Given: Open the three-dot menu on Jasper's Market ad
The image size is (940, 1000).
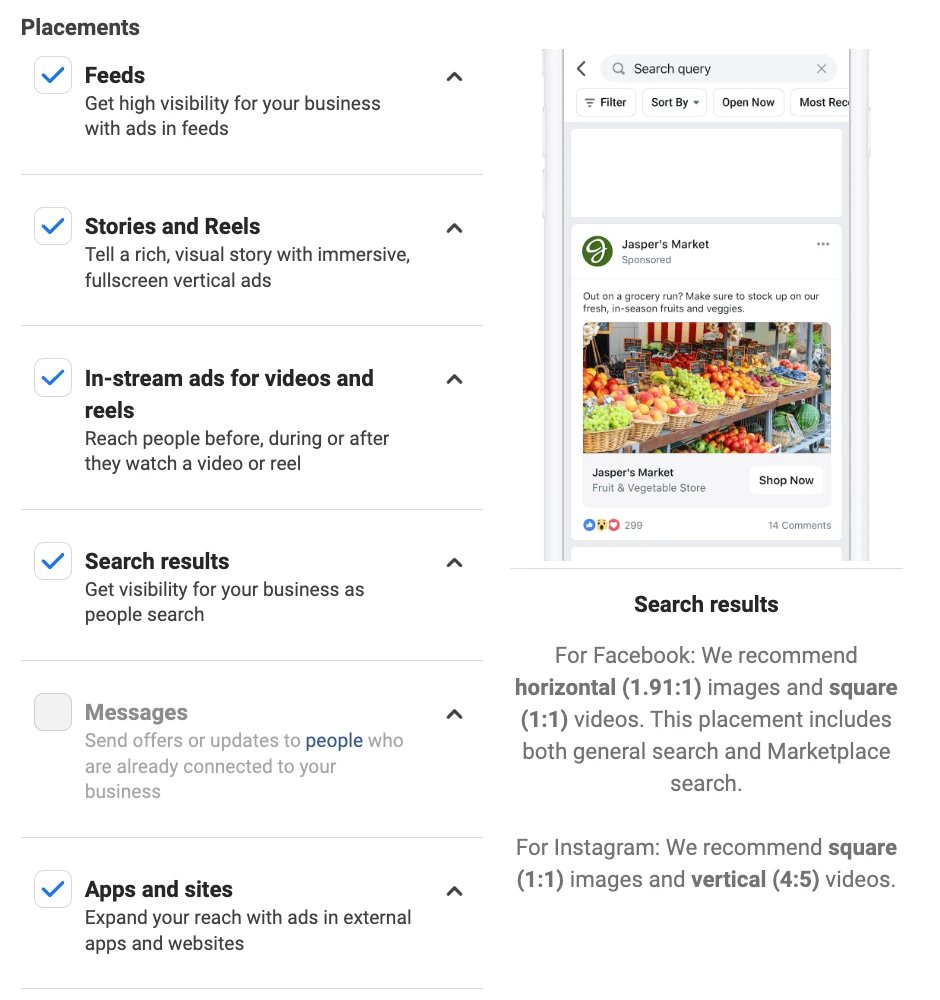Looking at the screenshot, I should point(823,244).
